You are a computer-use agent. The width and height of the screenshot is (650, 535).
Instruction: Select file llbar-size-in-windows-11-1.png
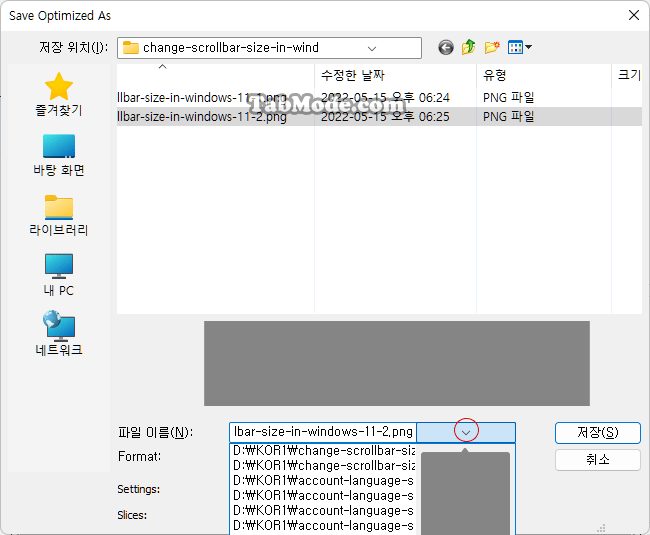[202, 98]
